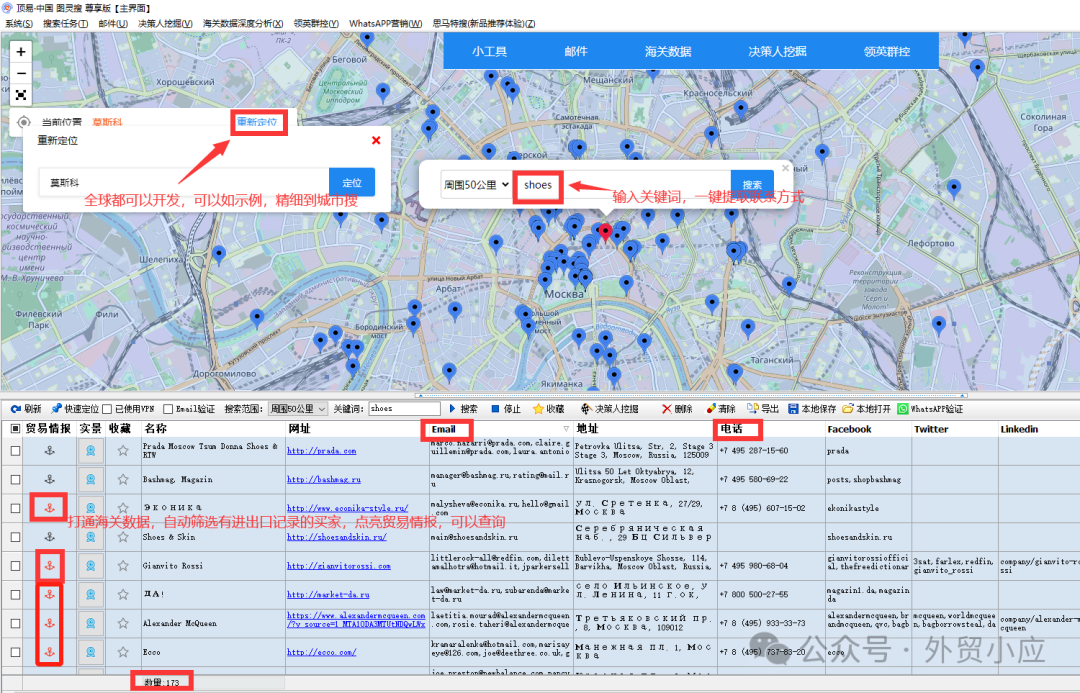The image size is (1080, 693).
Task: Click the 领英群控 tab on the map
Action: 887,52
